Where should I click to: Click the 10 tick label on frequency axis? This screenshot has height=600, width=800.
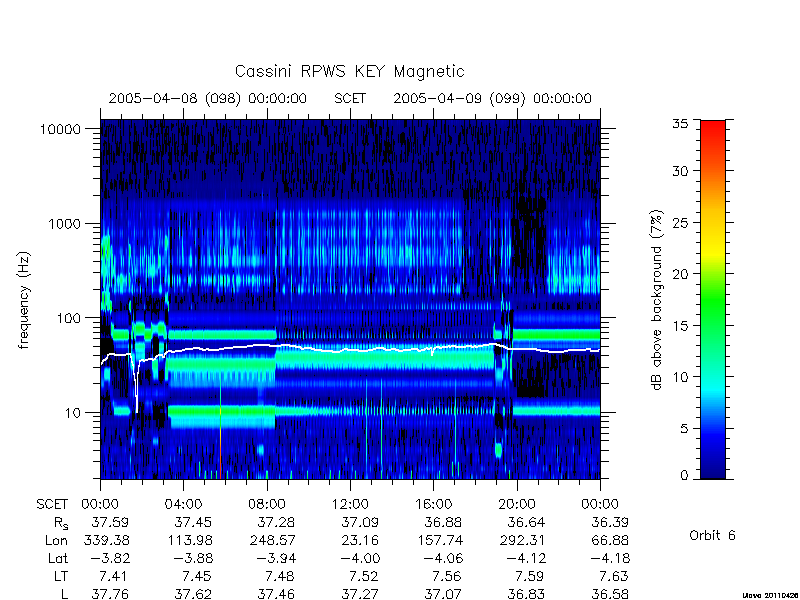[73, 413]
